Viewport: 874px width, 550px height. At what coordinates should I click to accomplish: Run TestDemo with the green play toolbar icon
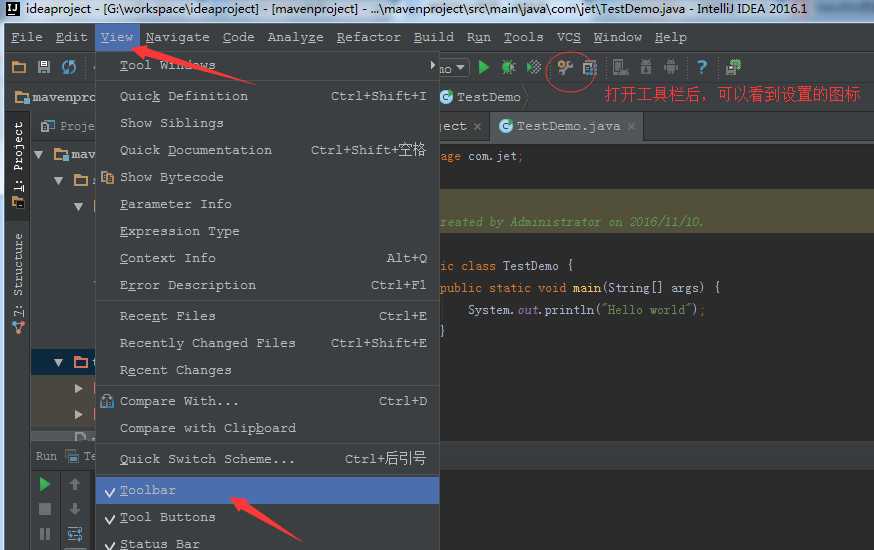[x=484, y=67]
